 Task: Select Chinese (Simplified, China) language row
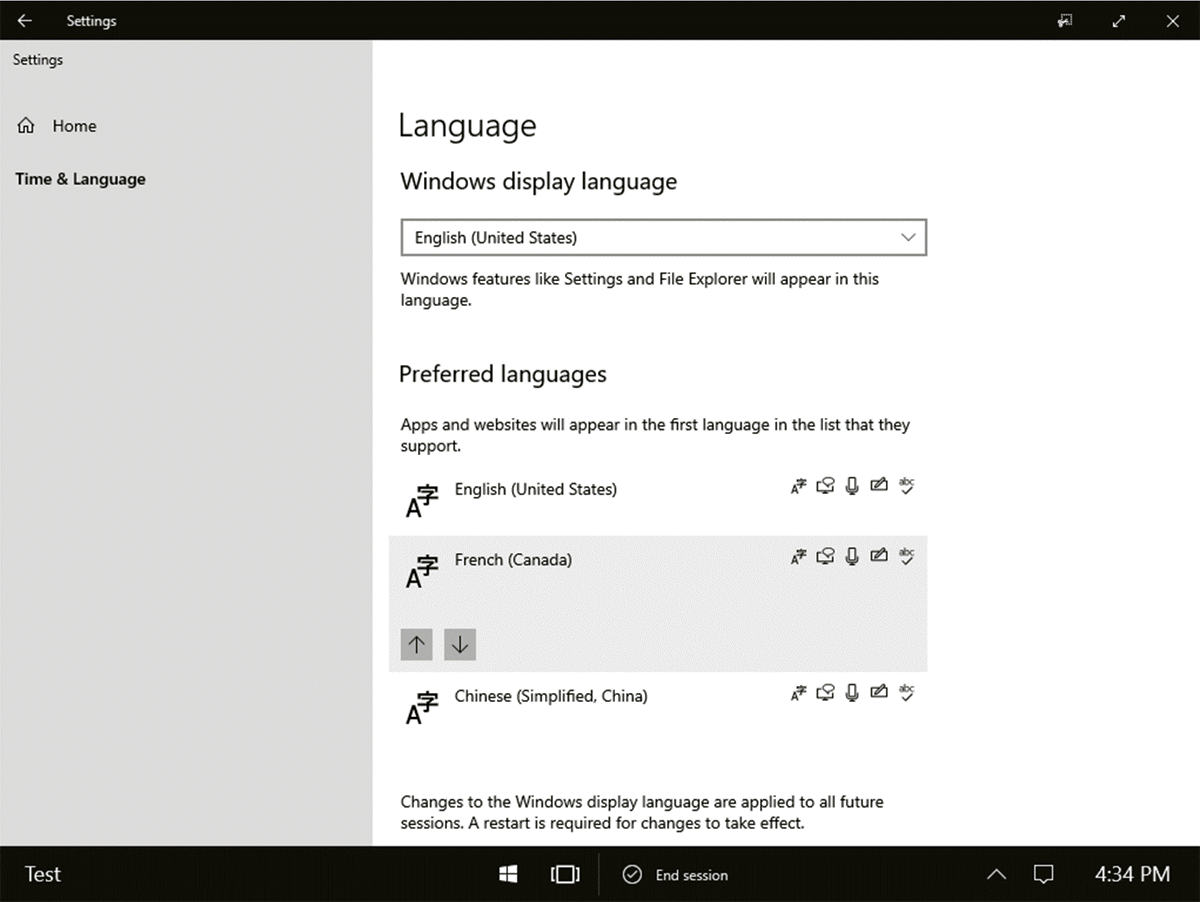[x=658, y=706]
